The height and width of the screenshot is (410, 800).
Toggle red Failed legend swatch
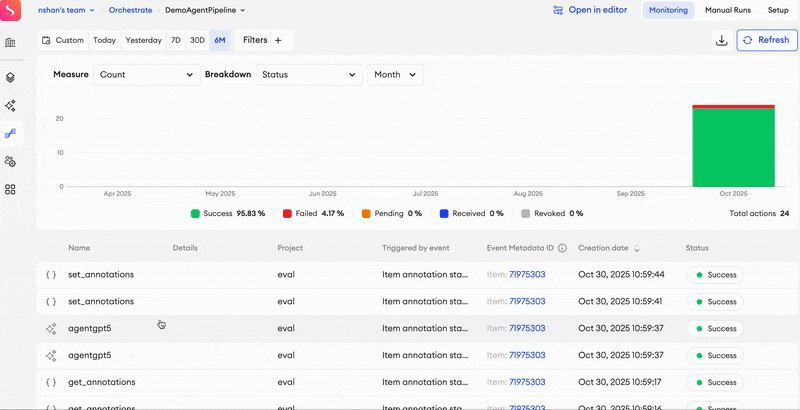point(287,214)
